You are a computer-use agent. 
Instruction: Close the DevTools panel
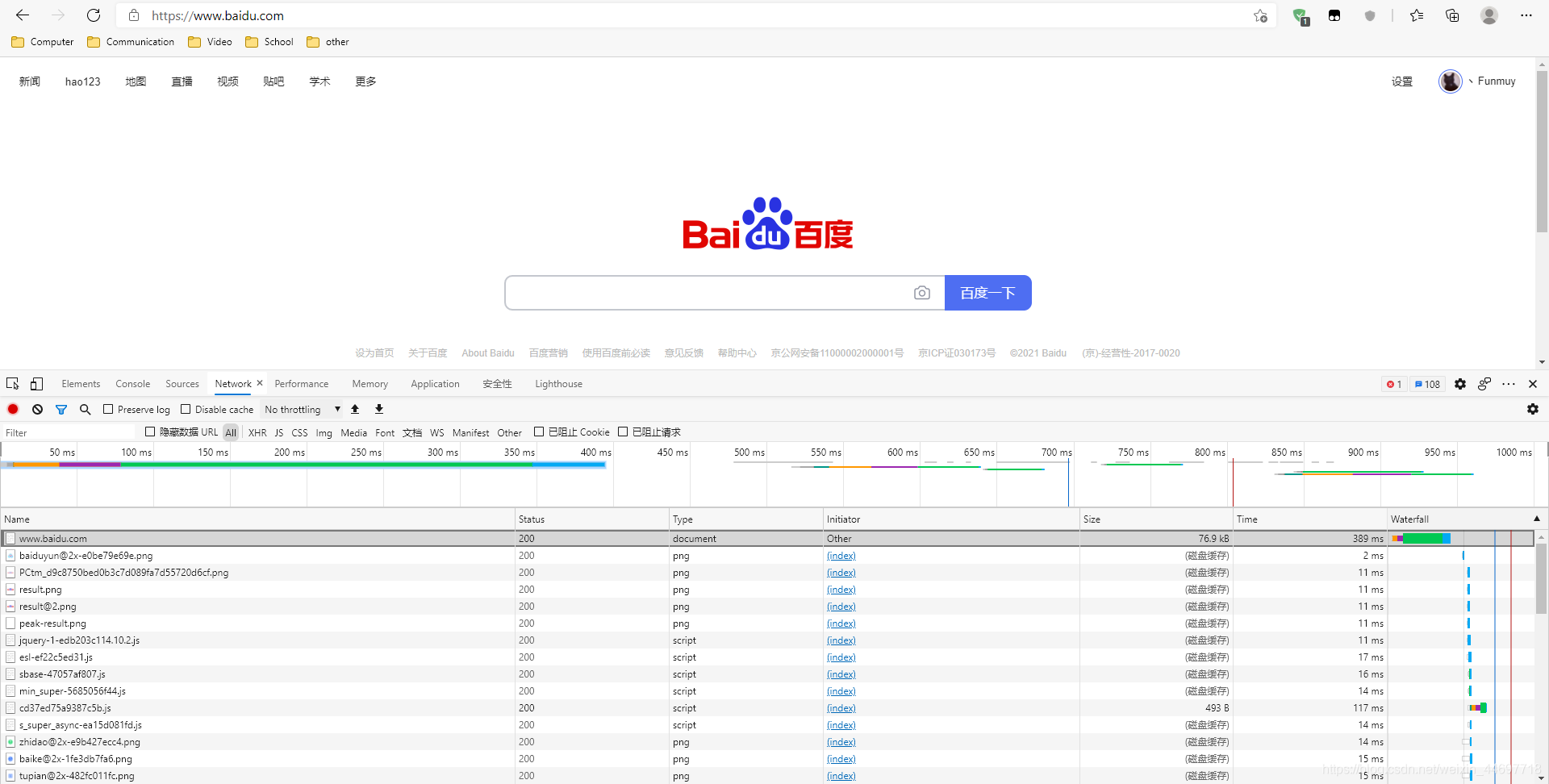(1533, 384)
